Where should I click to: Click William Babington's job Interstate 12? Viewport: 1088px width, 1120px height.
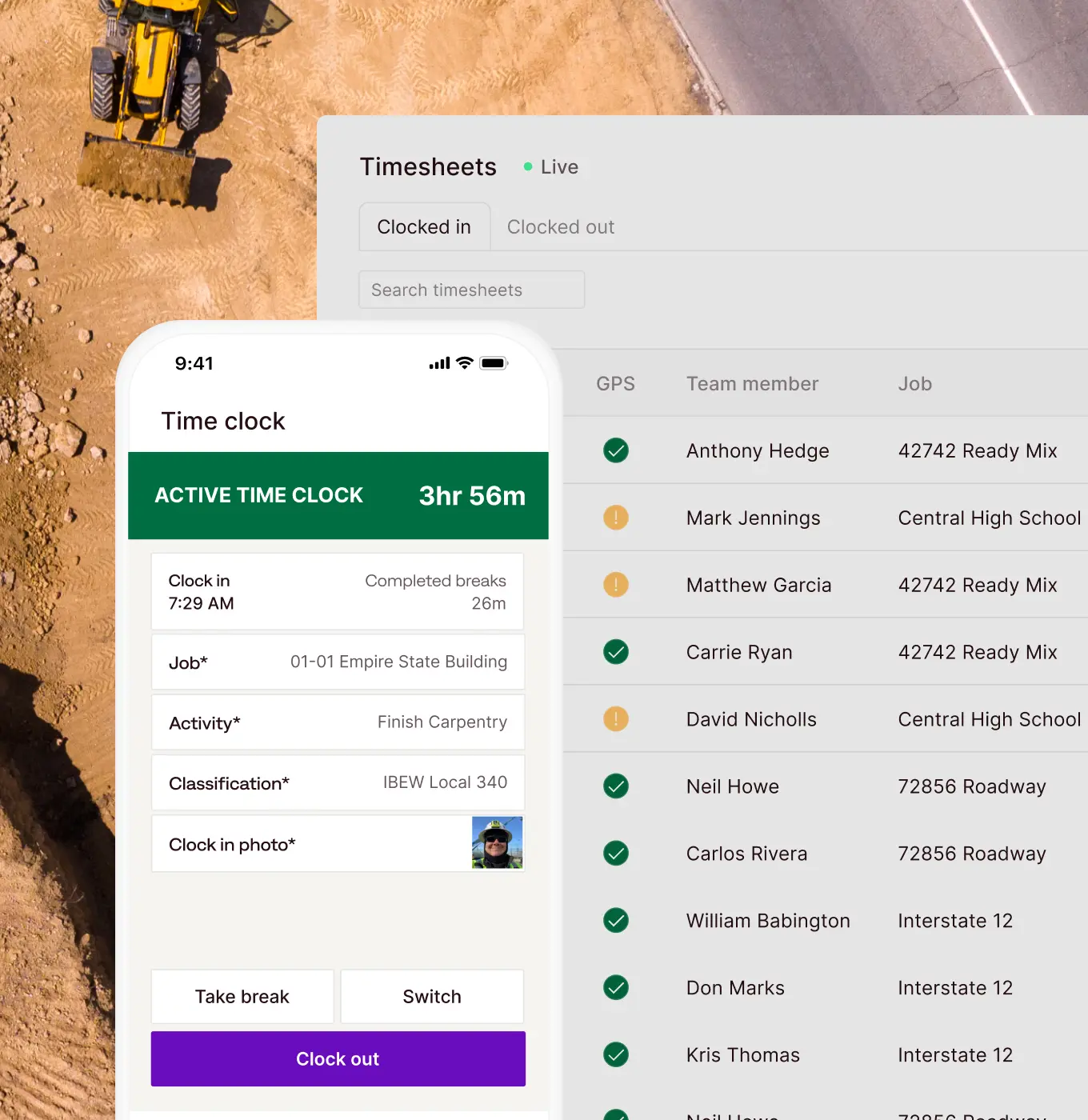coord(955,922)
